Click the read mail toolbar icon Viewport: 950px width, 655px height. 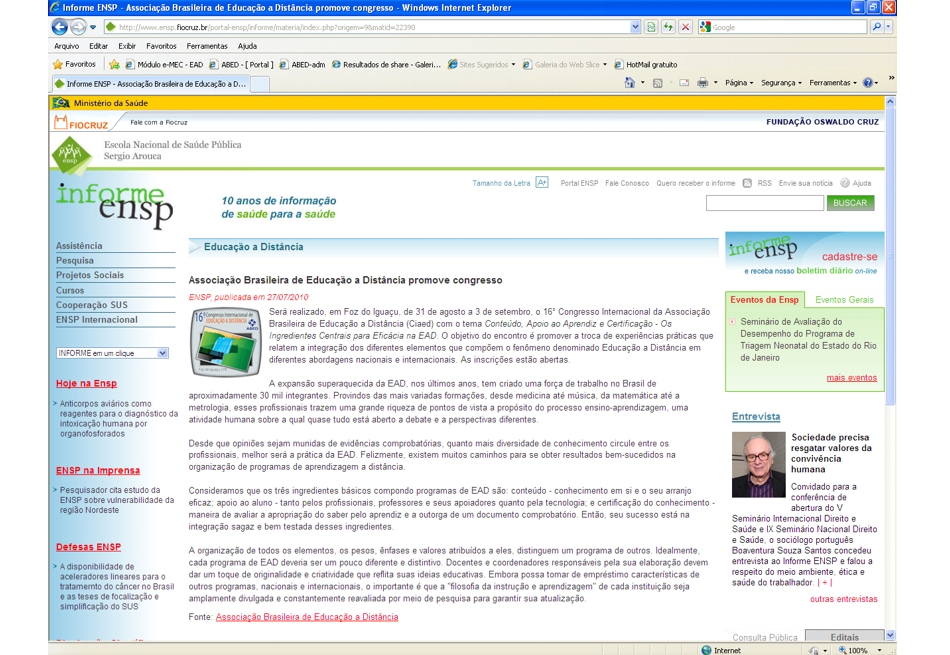tap(684, 83)
